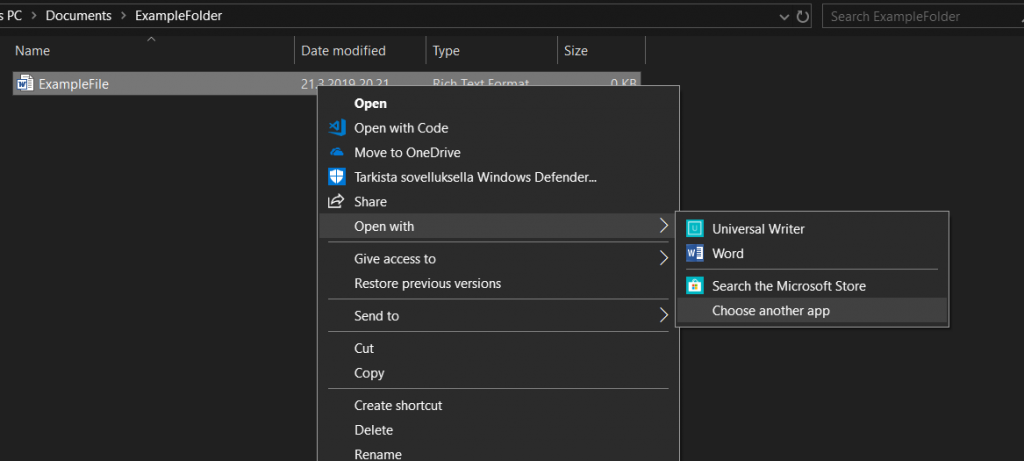This screenshot has height=461, width=1024.
Task: Click the Microsoft Store bag icon
Action: click(x=695, y=286)
